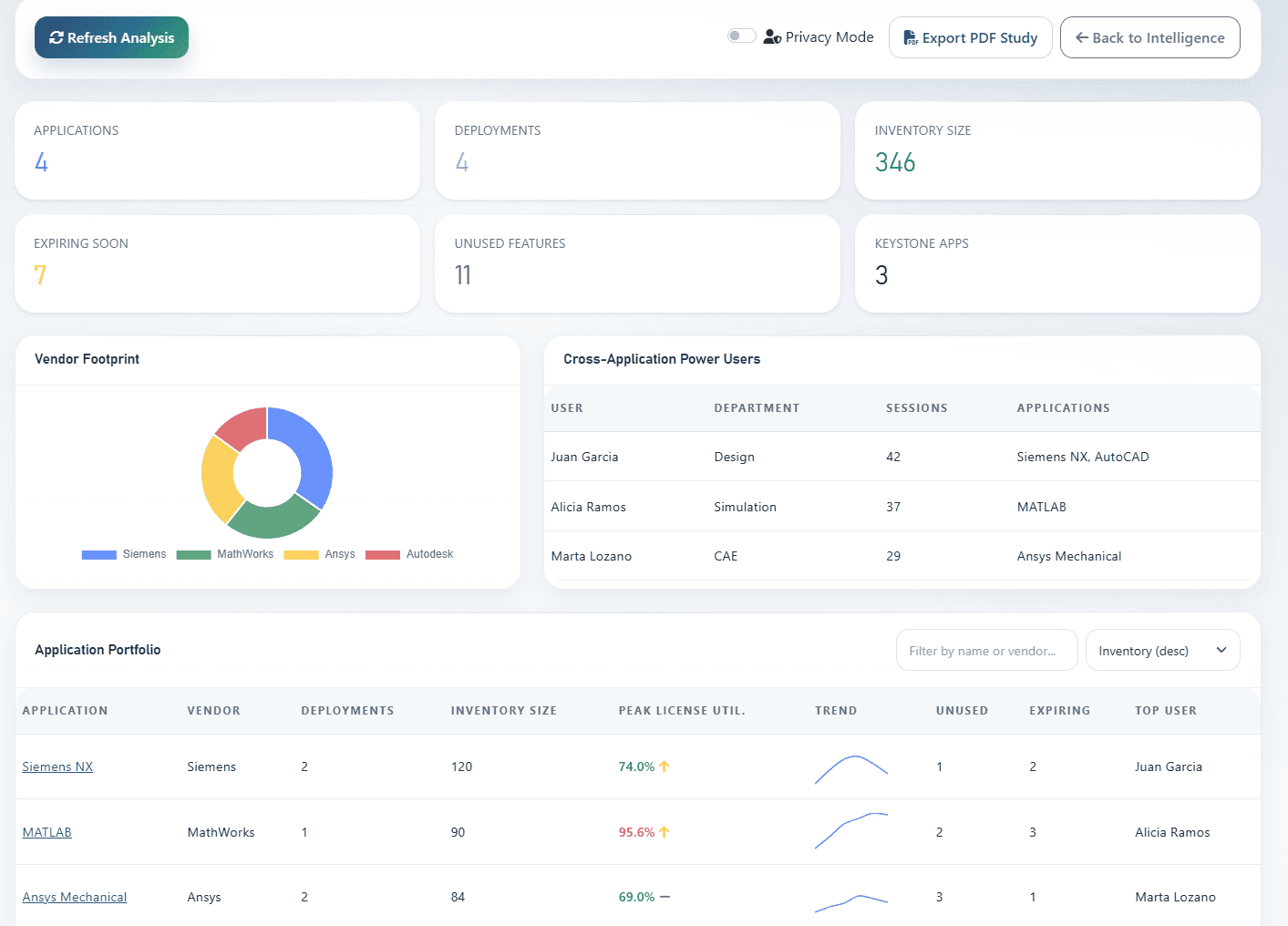The image size is (1288, 926).
Task: Select Alicia Ramos in Power Users table
Action: click(588, 507)
